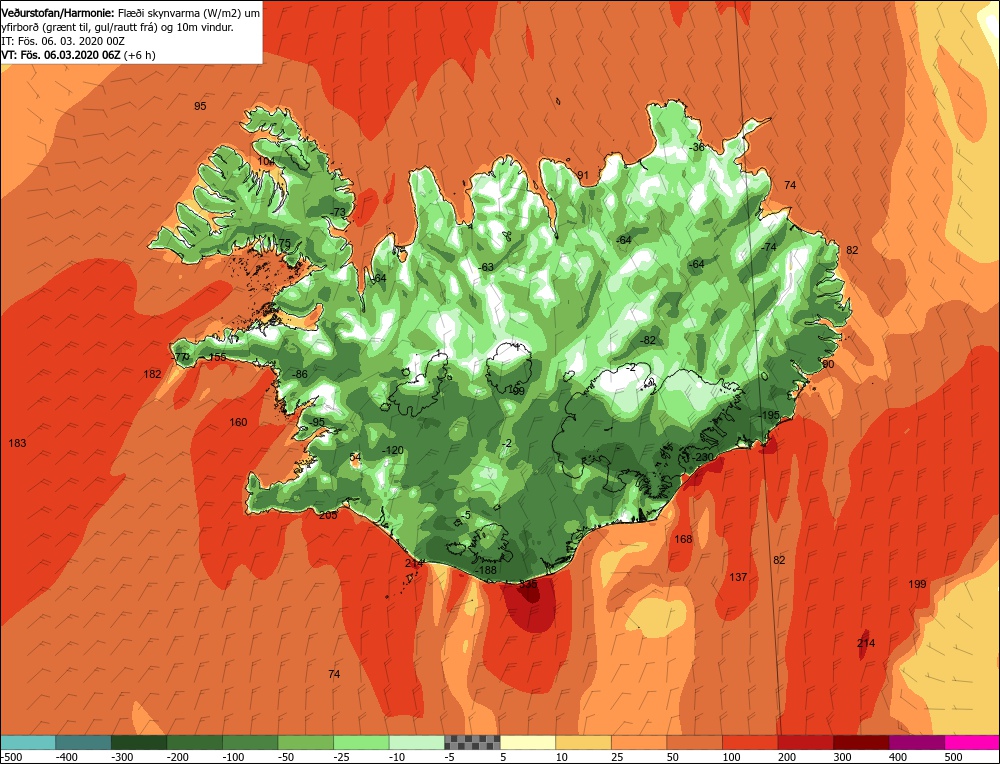The height and width of the screenshot is (764, 1000).
Task: Click the '54' value near Reykjavík area
Action: pyautogui.click(x=355, y=457)
